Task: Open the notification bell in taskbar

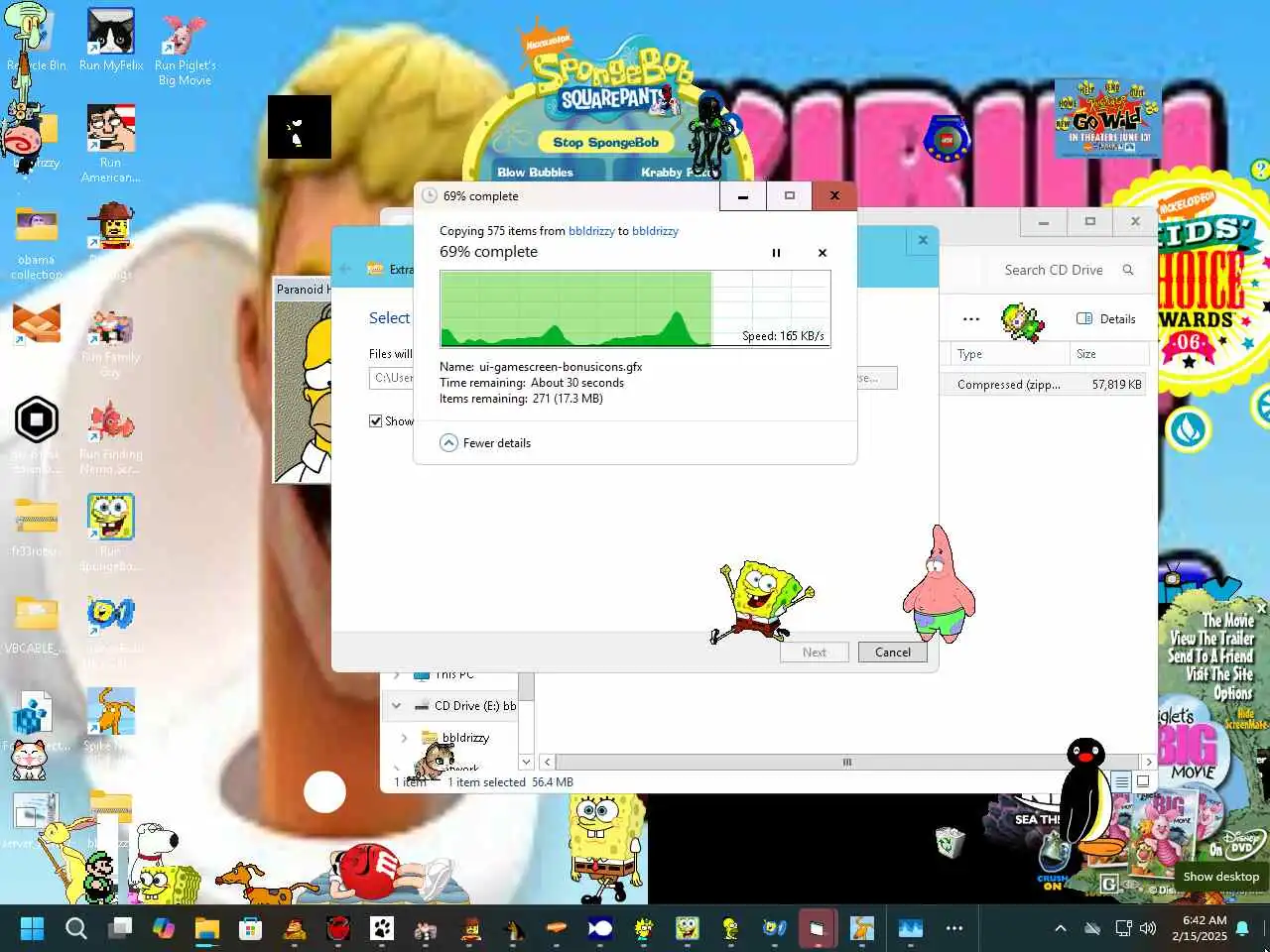Action: tap(1242, 928)
